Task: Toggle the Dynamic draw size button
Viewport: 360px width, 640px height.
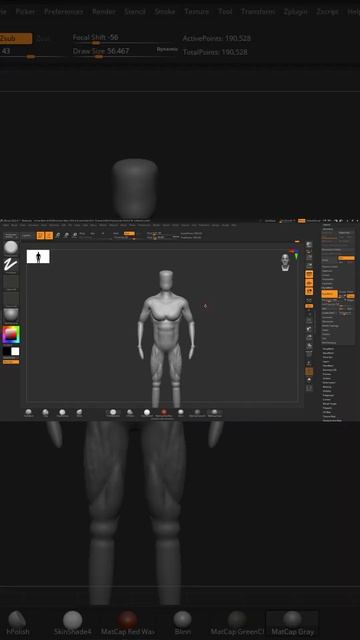Action: coord(167,49)
